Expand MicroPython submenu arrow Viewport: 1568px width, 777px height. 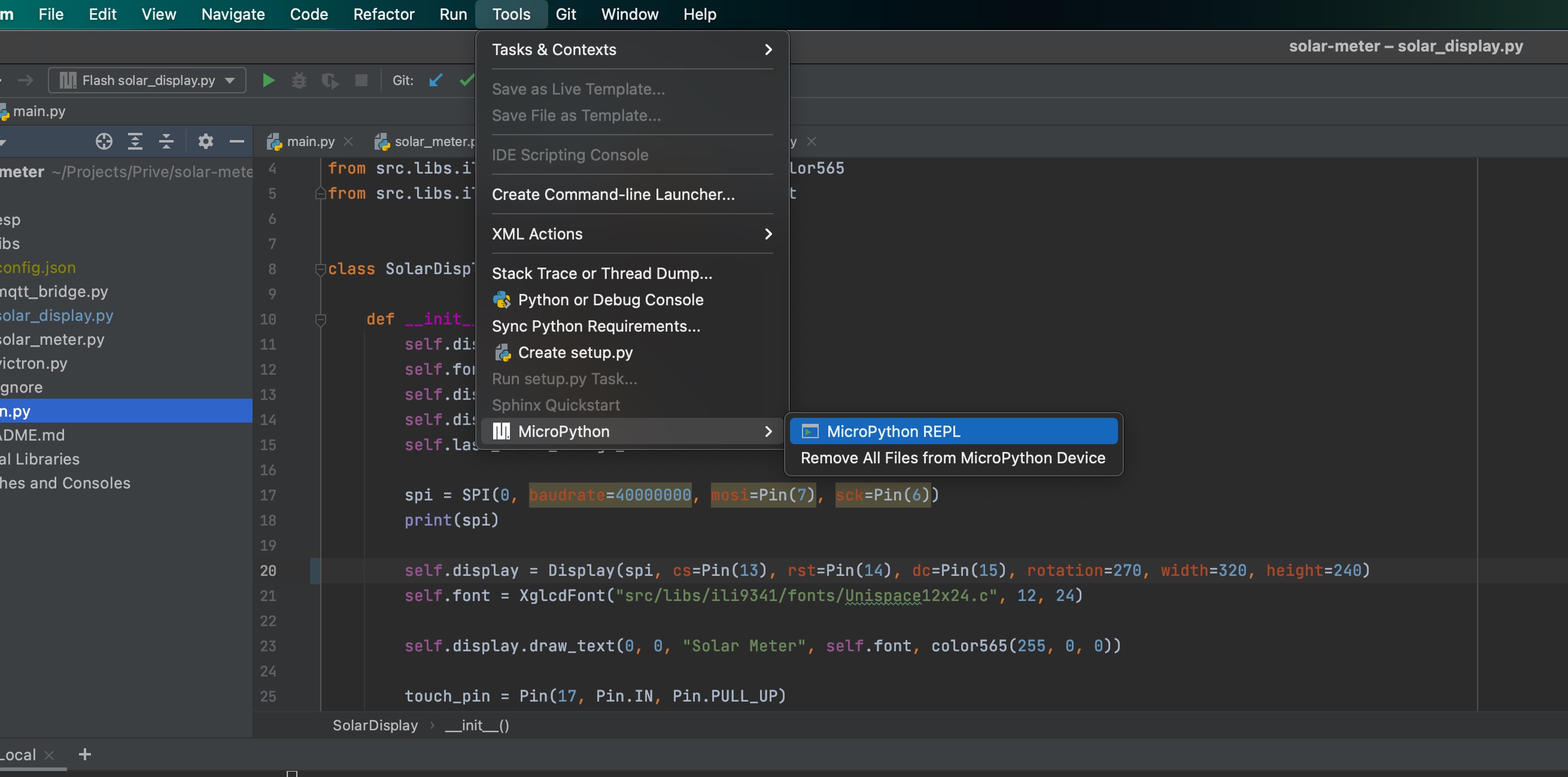pos(768,432)
